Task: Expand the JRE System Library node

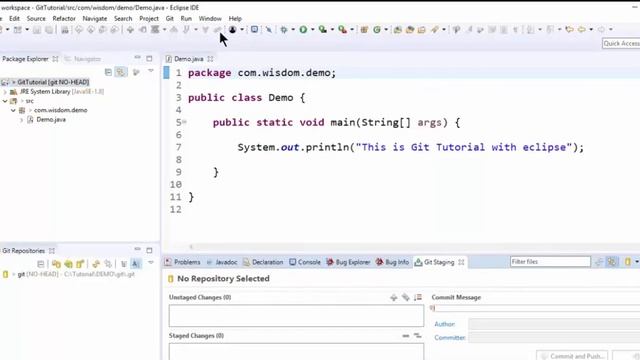Action: point(5,92)
